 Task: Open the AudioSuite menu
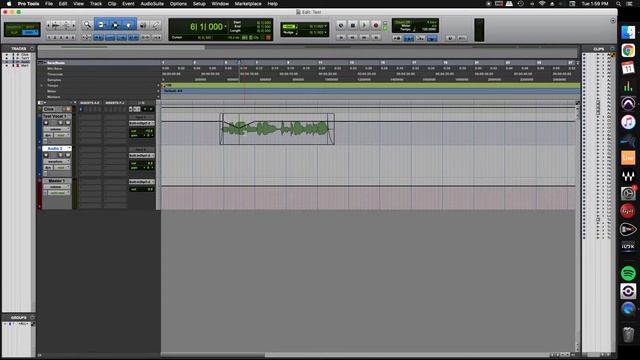pos(152,4)
